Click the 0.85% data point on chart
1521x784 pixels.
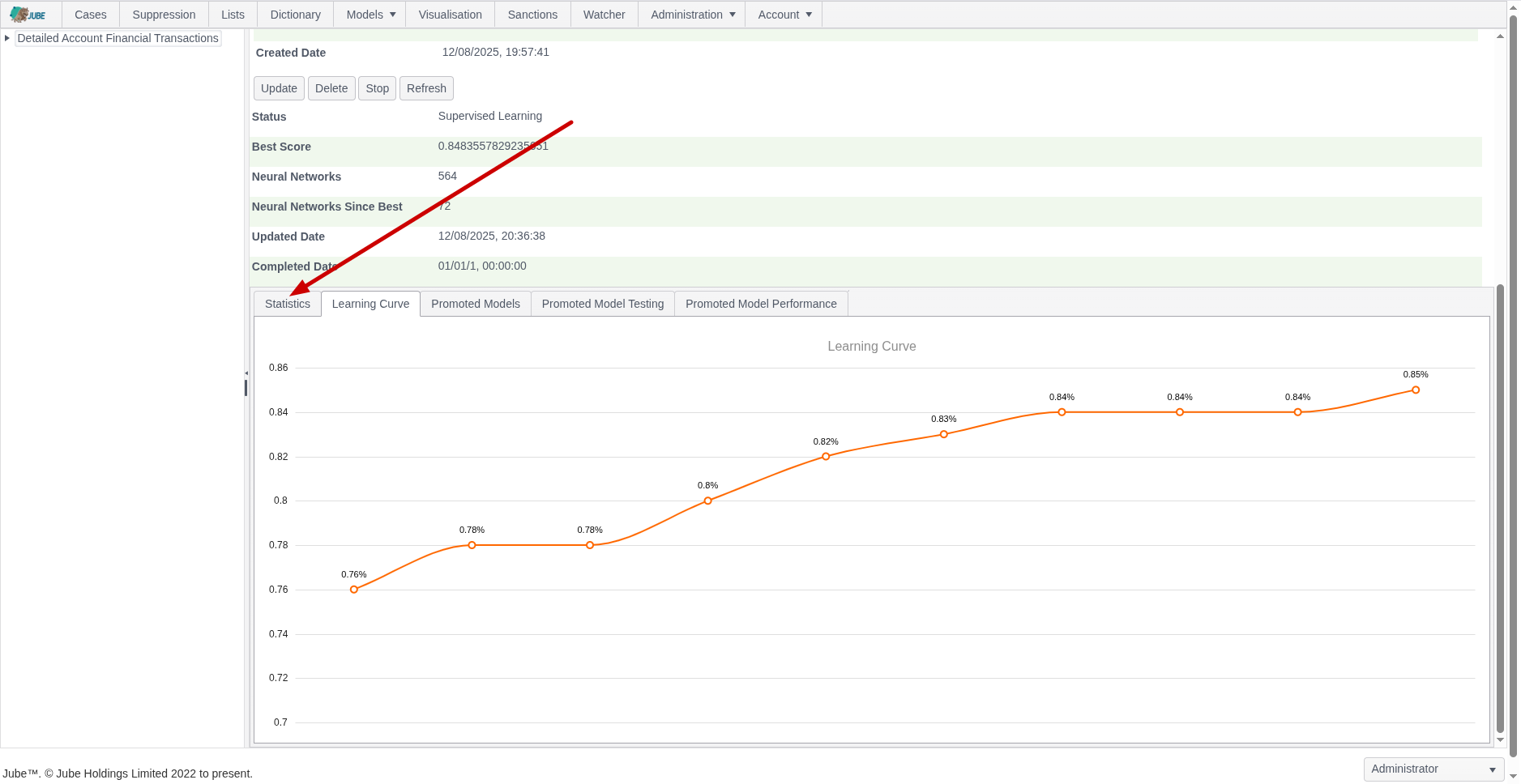1416,390
